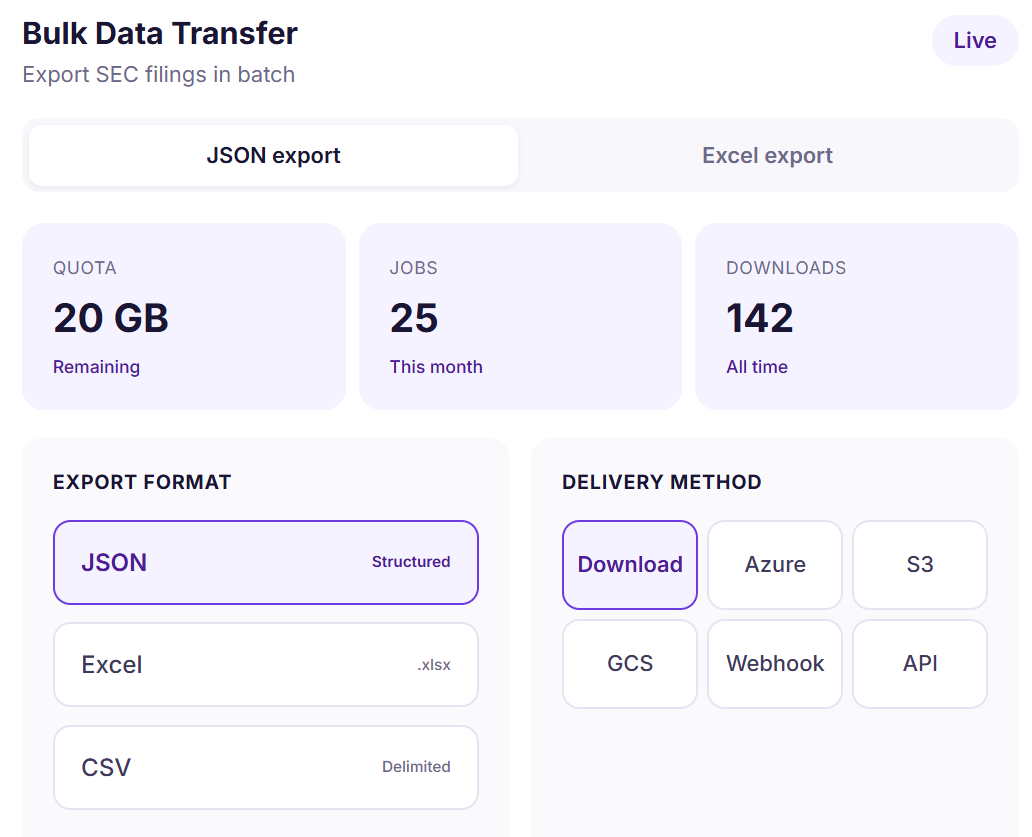
Task: Click the Bulk Data Transfer heading
Action: pos(160,34)
